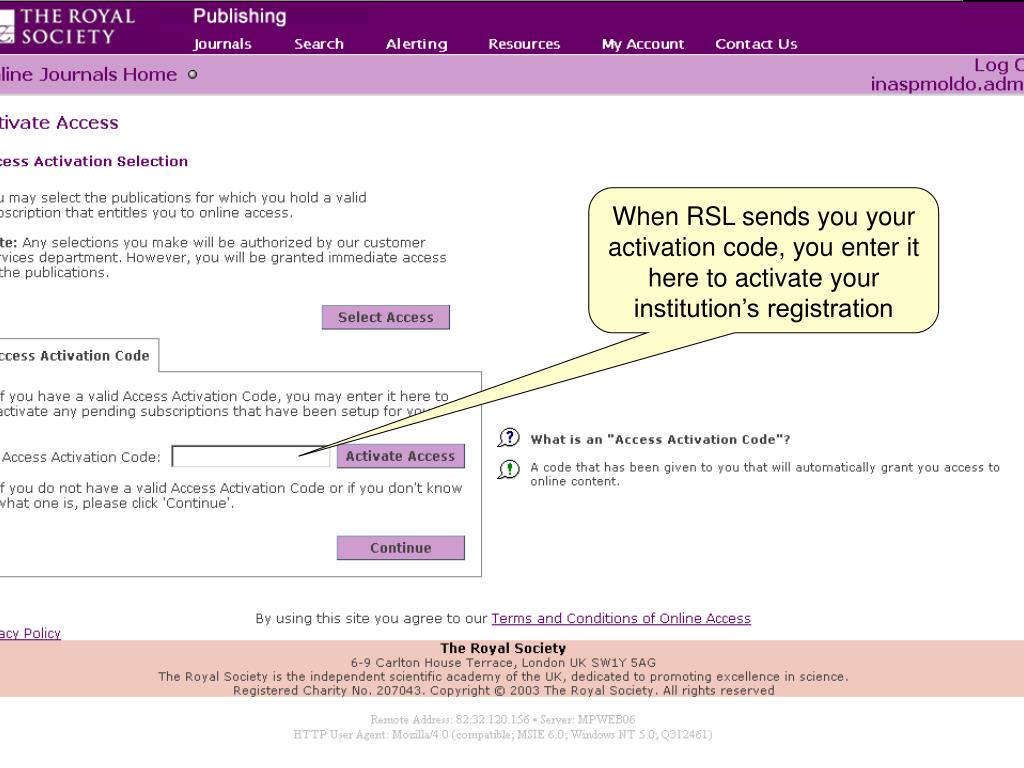Viewport: 1024px width, 768px height.
Task: Click the bullet icon beside Journals Home
Action: [192, 74]
